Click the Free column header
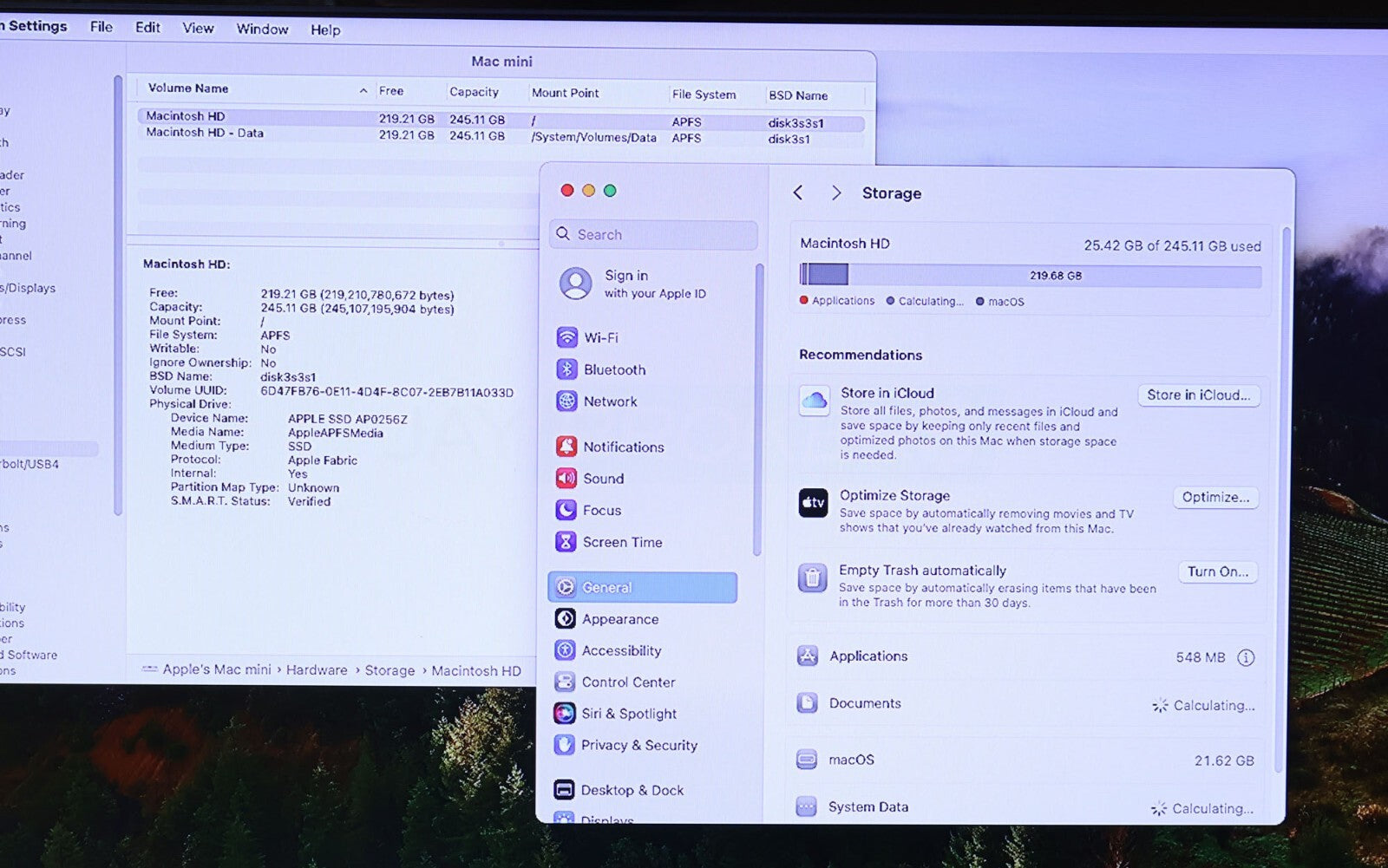 (391, 90)
